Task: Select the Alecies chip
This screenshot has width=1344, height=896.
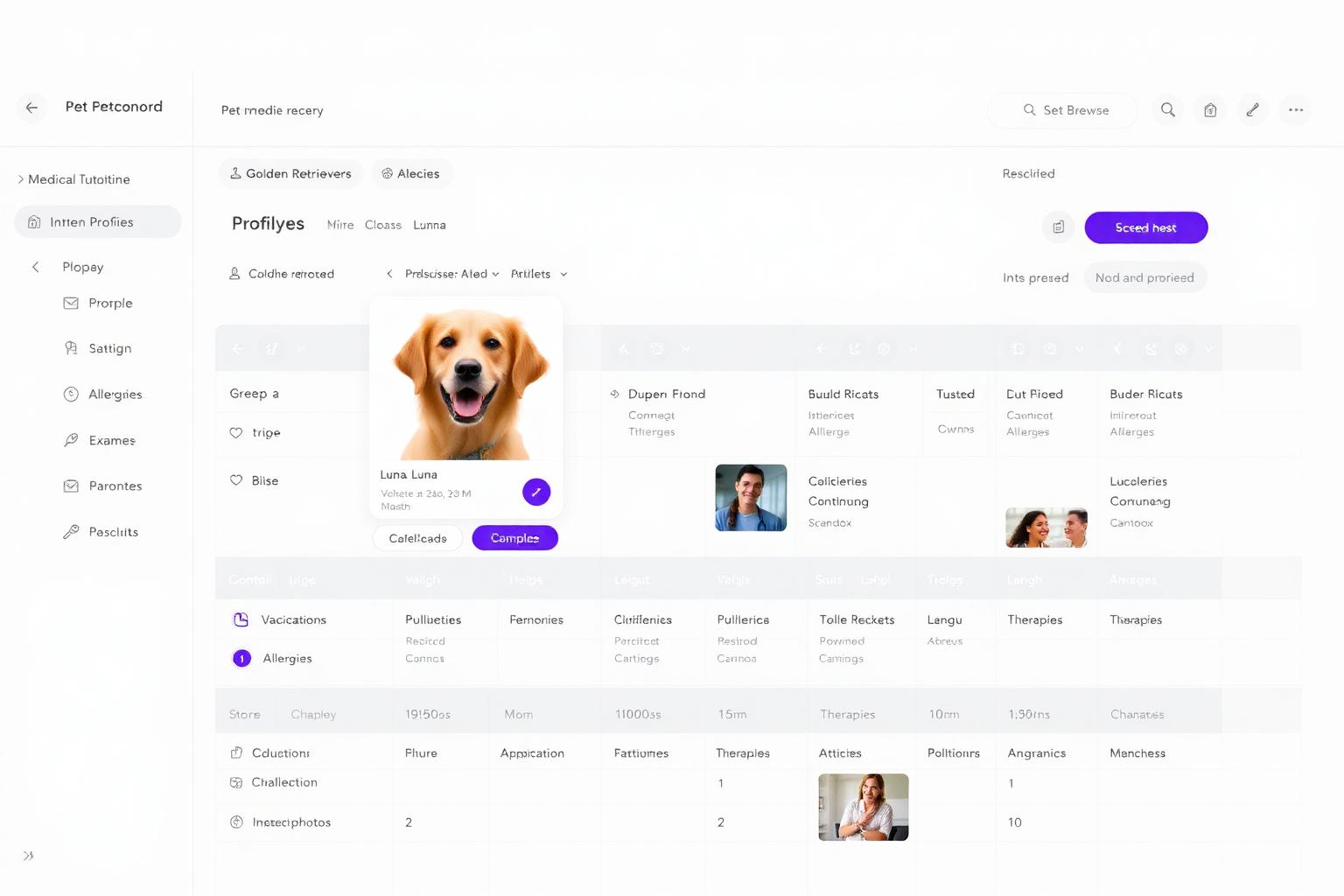Action: pos(411,173)
